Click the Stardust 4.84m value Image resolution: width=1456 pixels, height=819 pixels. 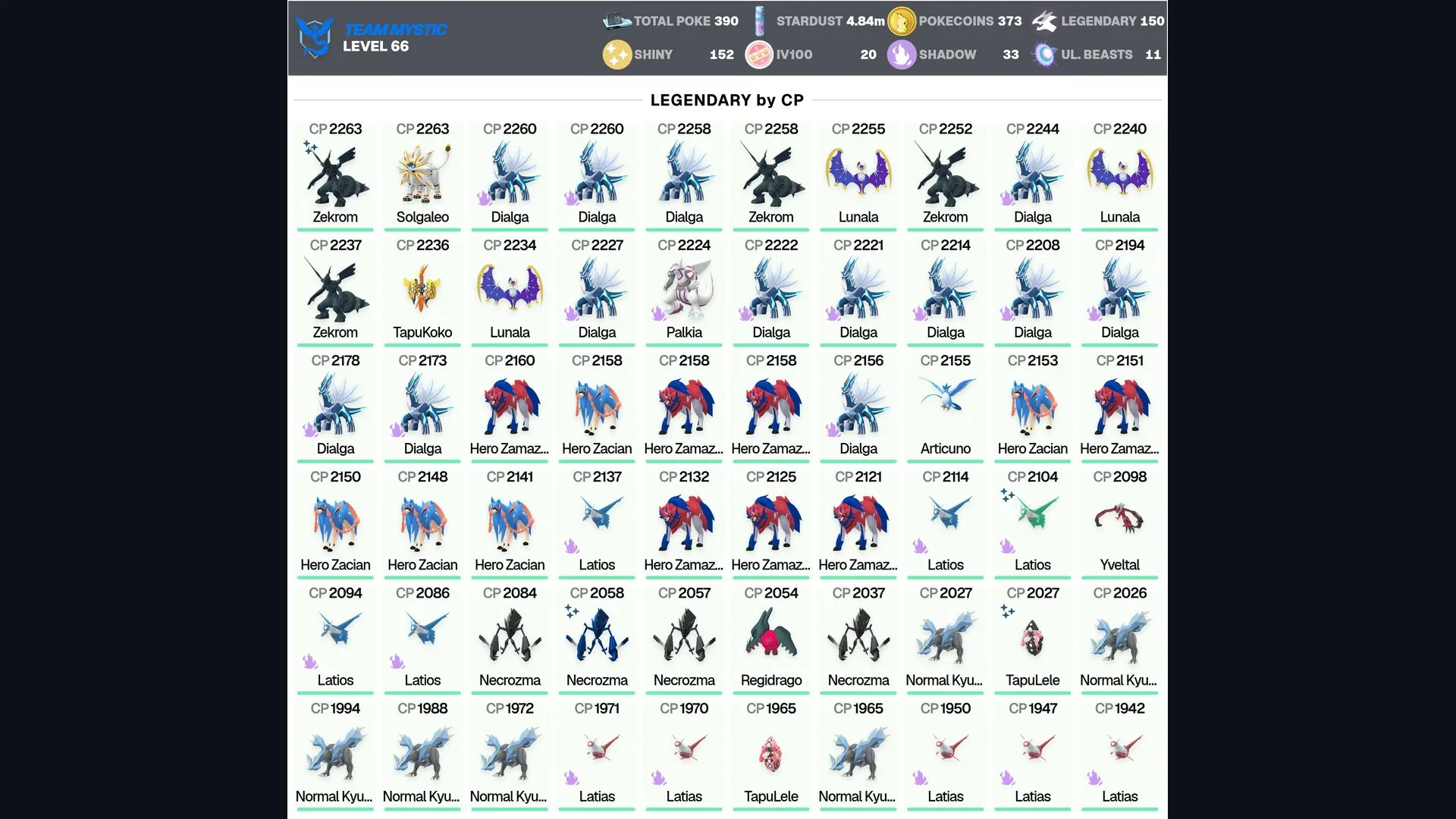point(865,21)
